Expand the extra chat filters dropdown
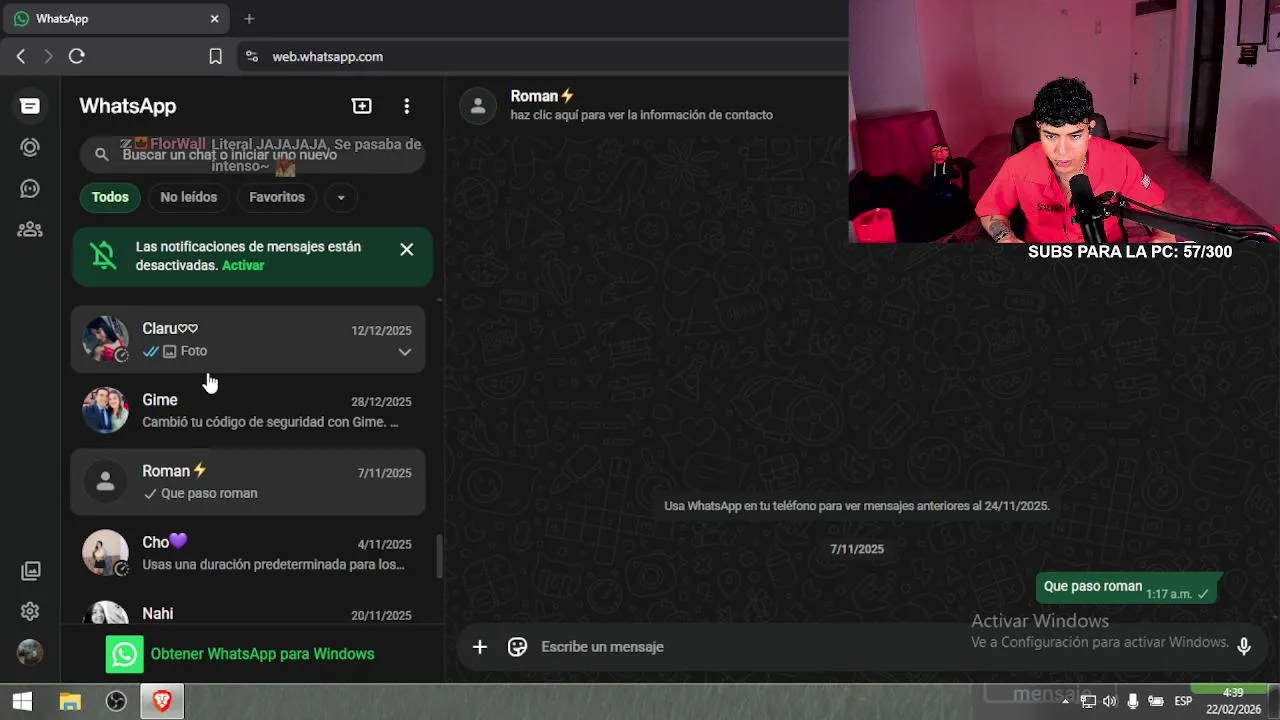 341,197
